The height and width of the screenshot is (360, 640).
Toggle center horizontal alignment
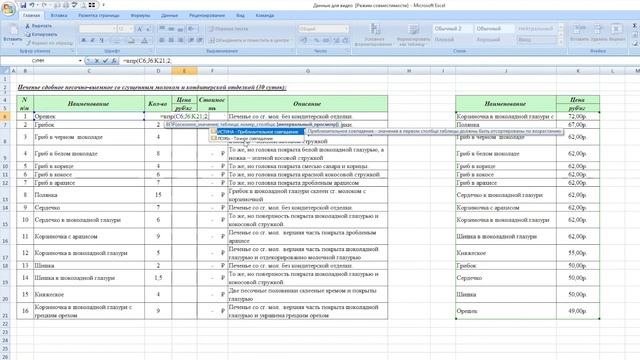coord(171,40)
